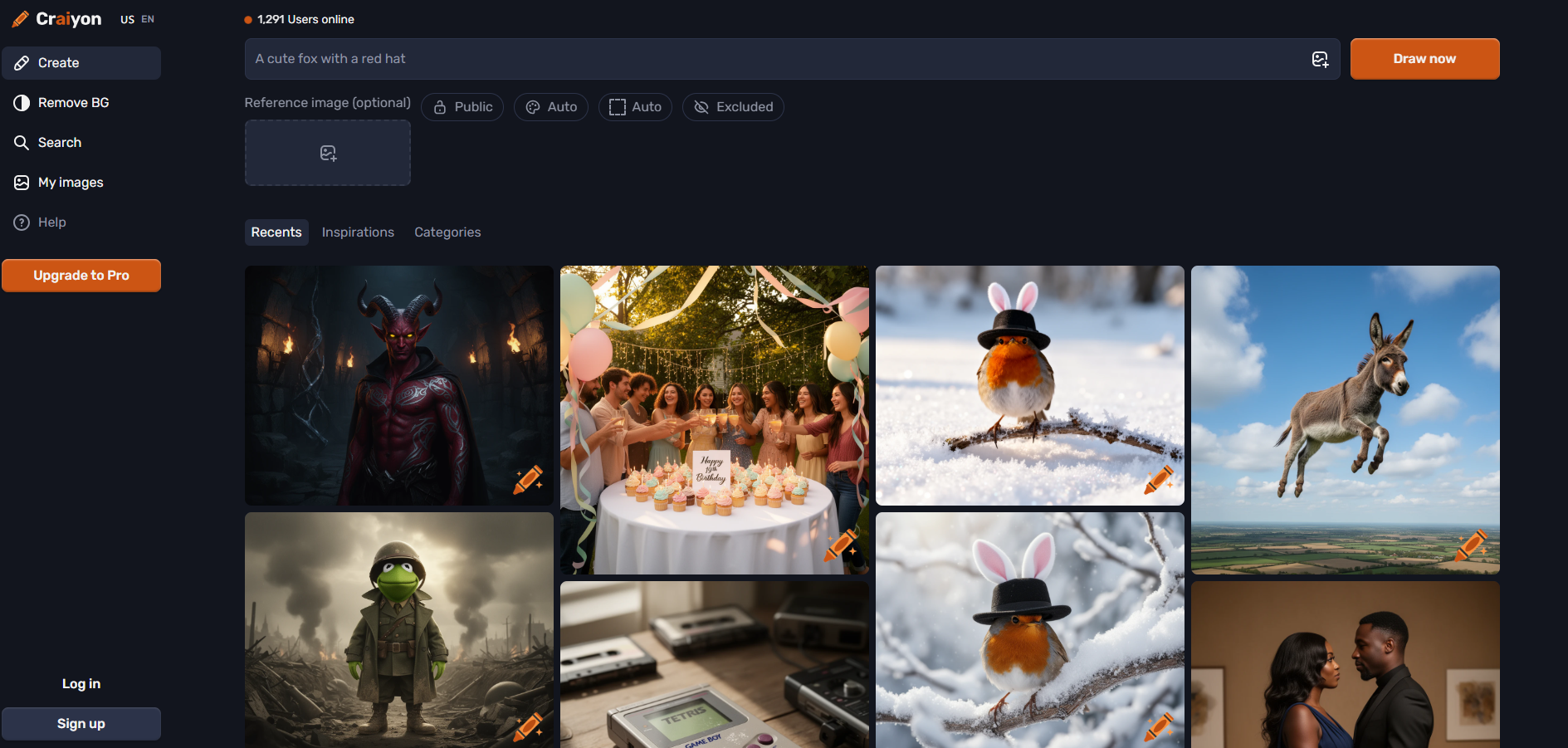Open Remove BG tool in sidebar

[73, 103]
